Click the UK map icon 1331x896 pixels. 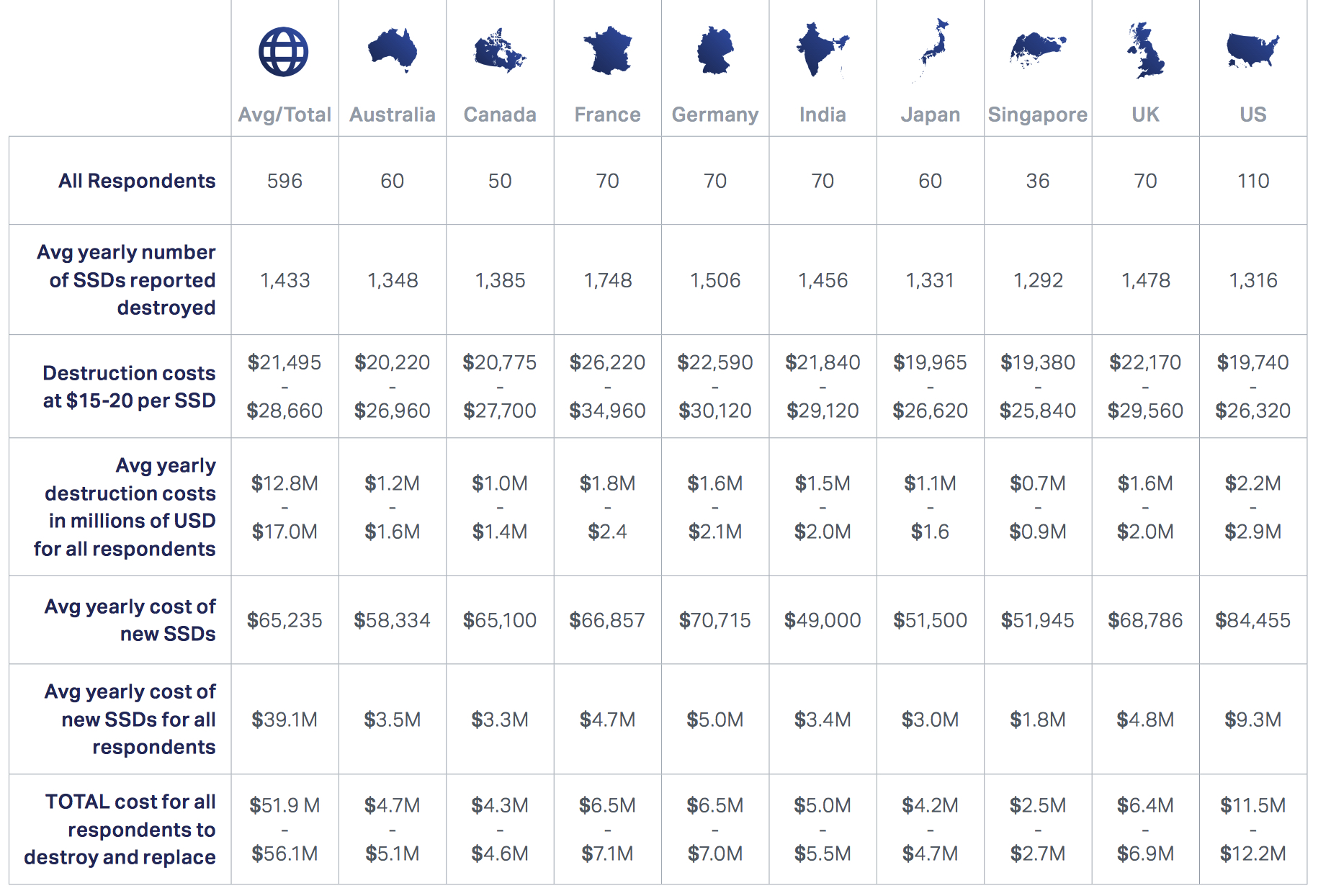pos(1145,50)
